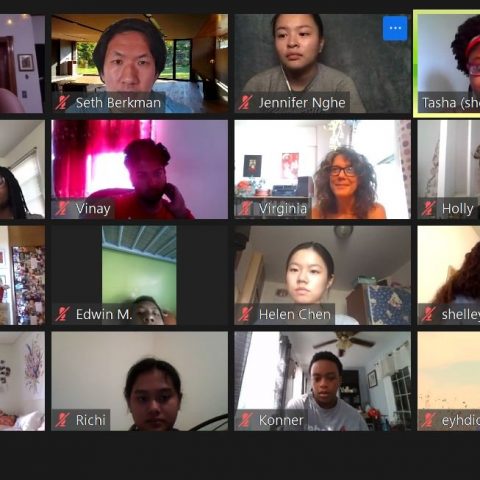Screen dimensions: 480x480
Task: Click Konner's muted microphone icon
Action: (246, 420)
